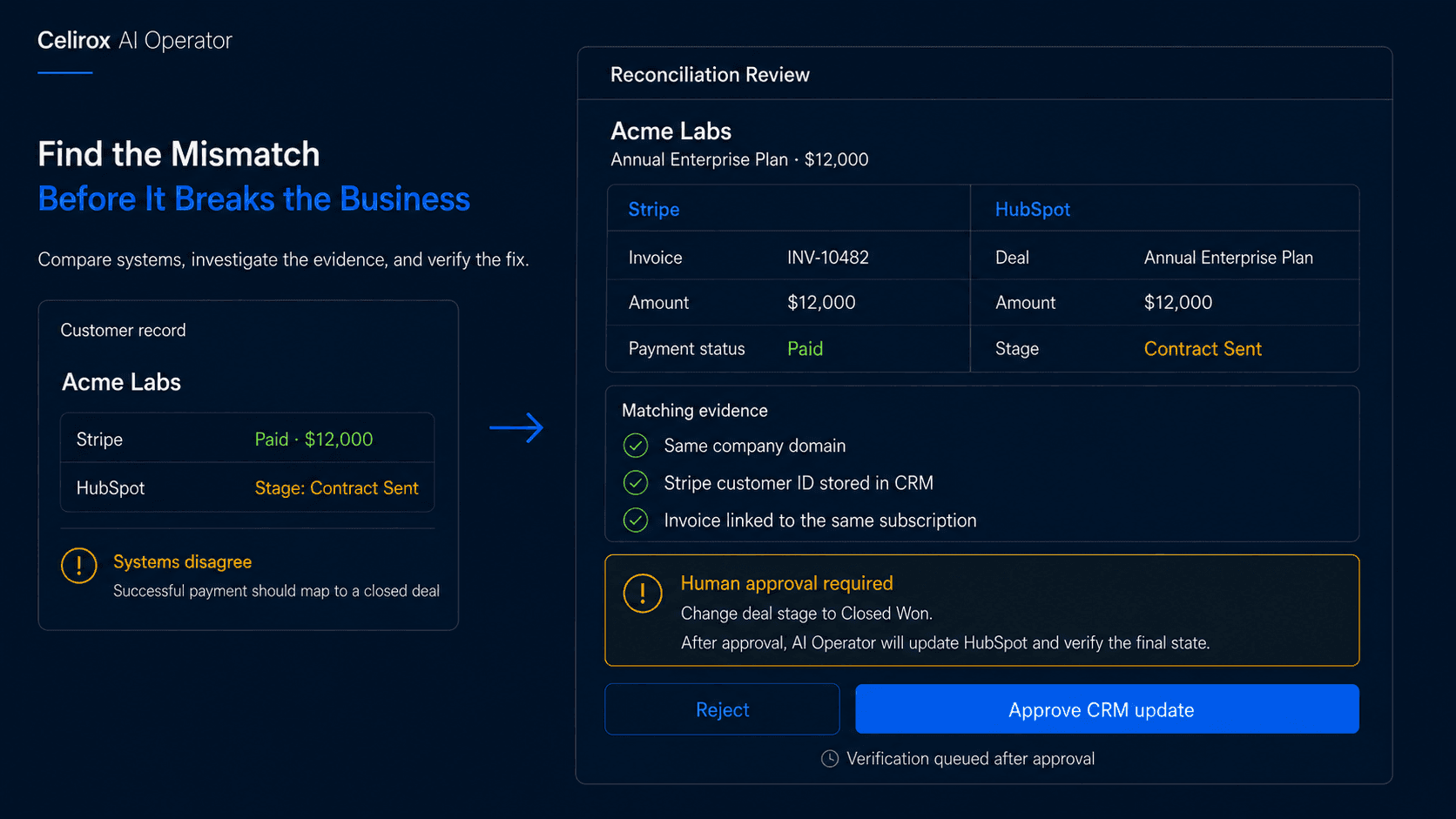Click the checkmark beside Stripe customer ID stored
The height and width of the screenshot is (819, 1456).
coord(636,482)
